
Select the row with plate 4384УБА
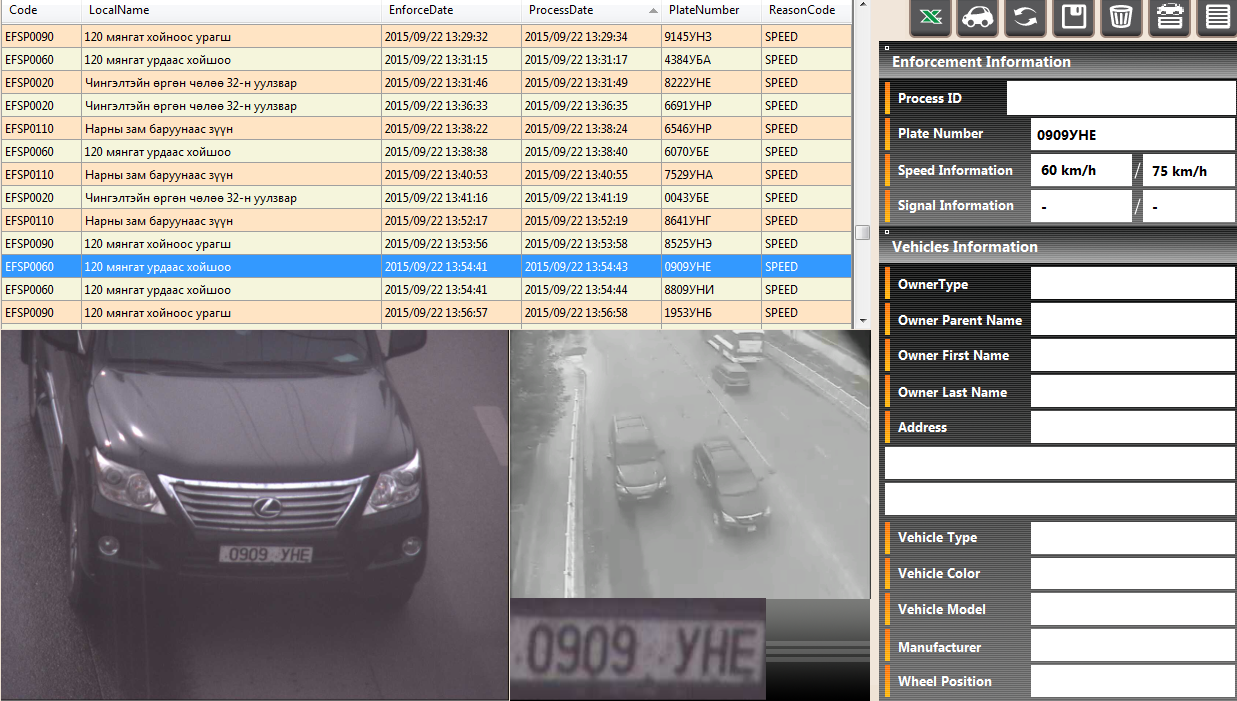[x=426, y=60]
